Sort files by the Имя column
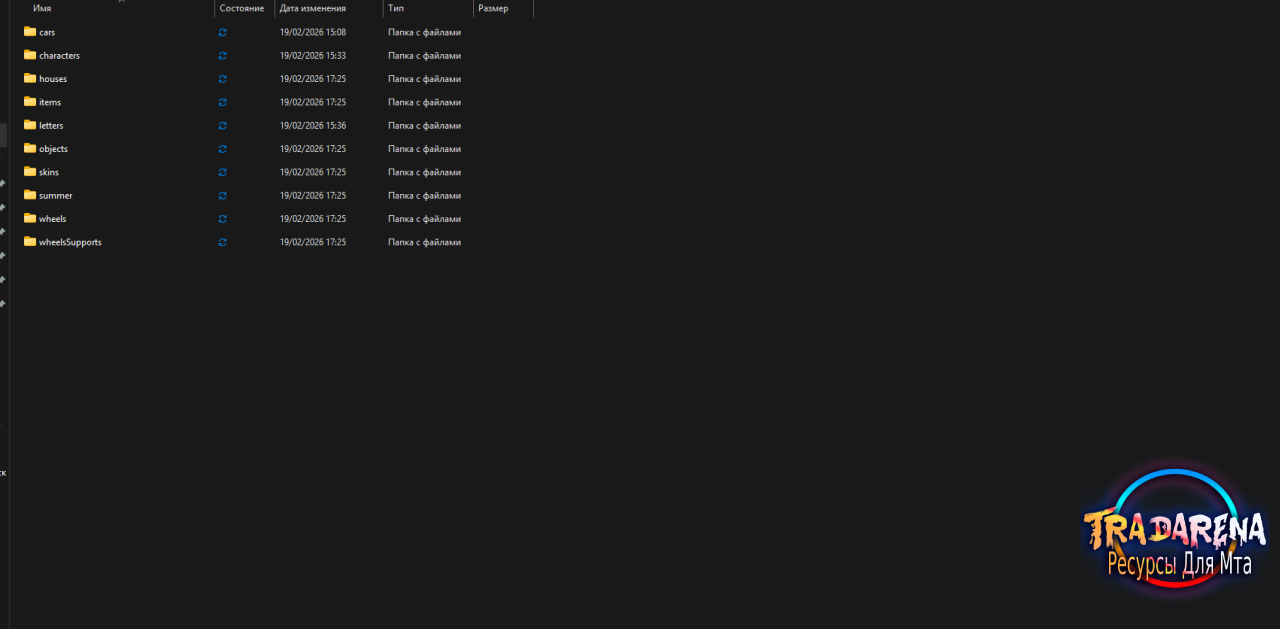1280x629 pixels. click(x=42, y=8)
